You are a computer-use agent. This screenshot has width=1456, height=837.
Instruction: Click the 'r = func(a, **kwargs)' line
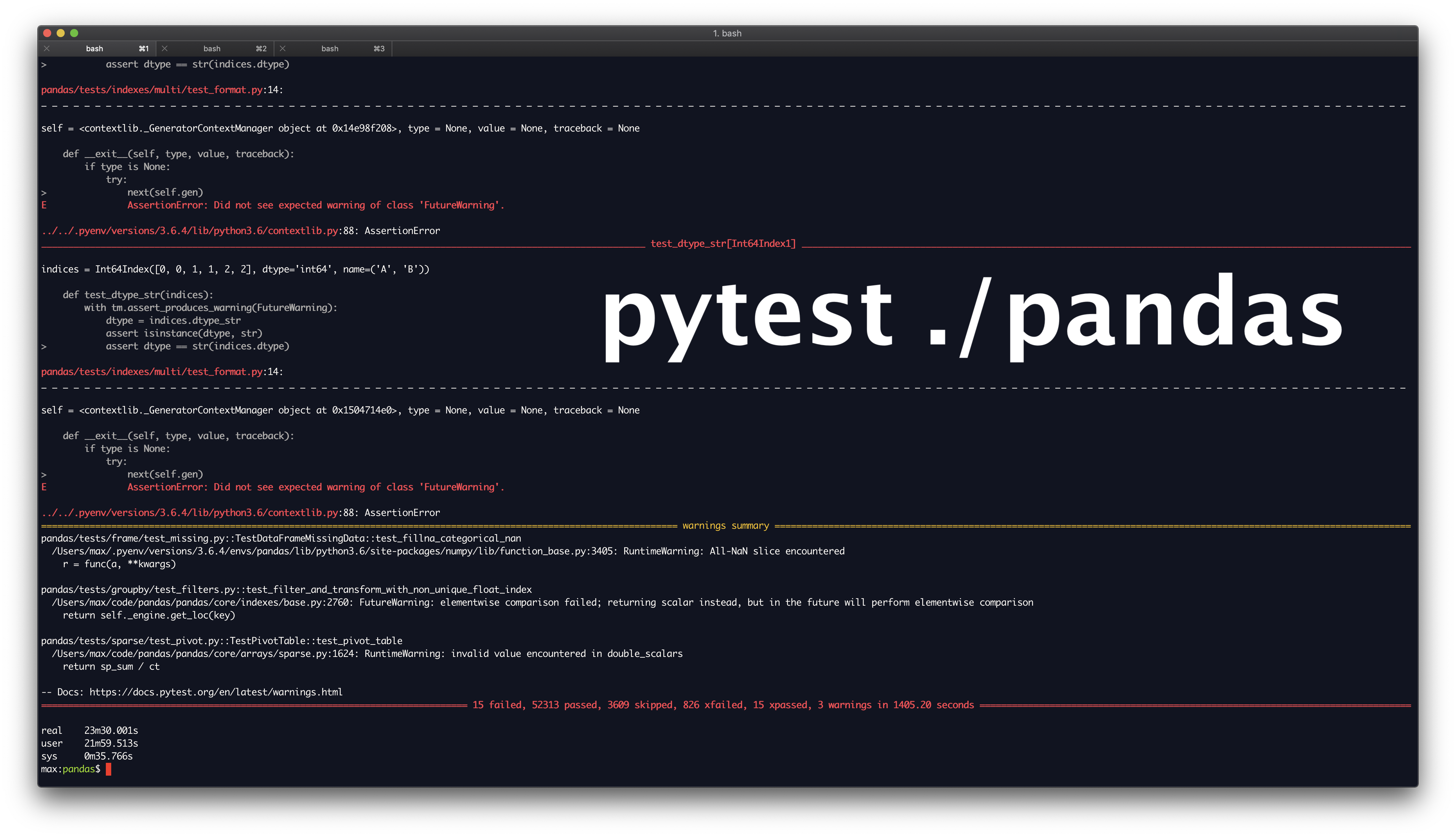coord(119,564)
